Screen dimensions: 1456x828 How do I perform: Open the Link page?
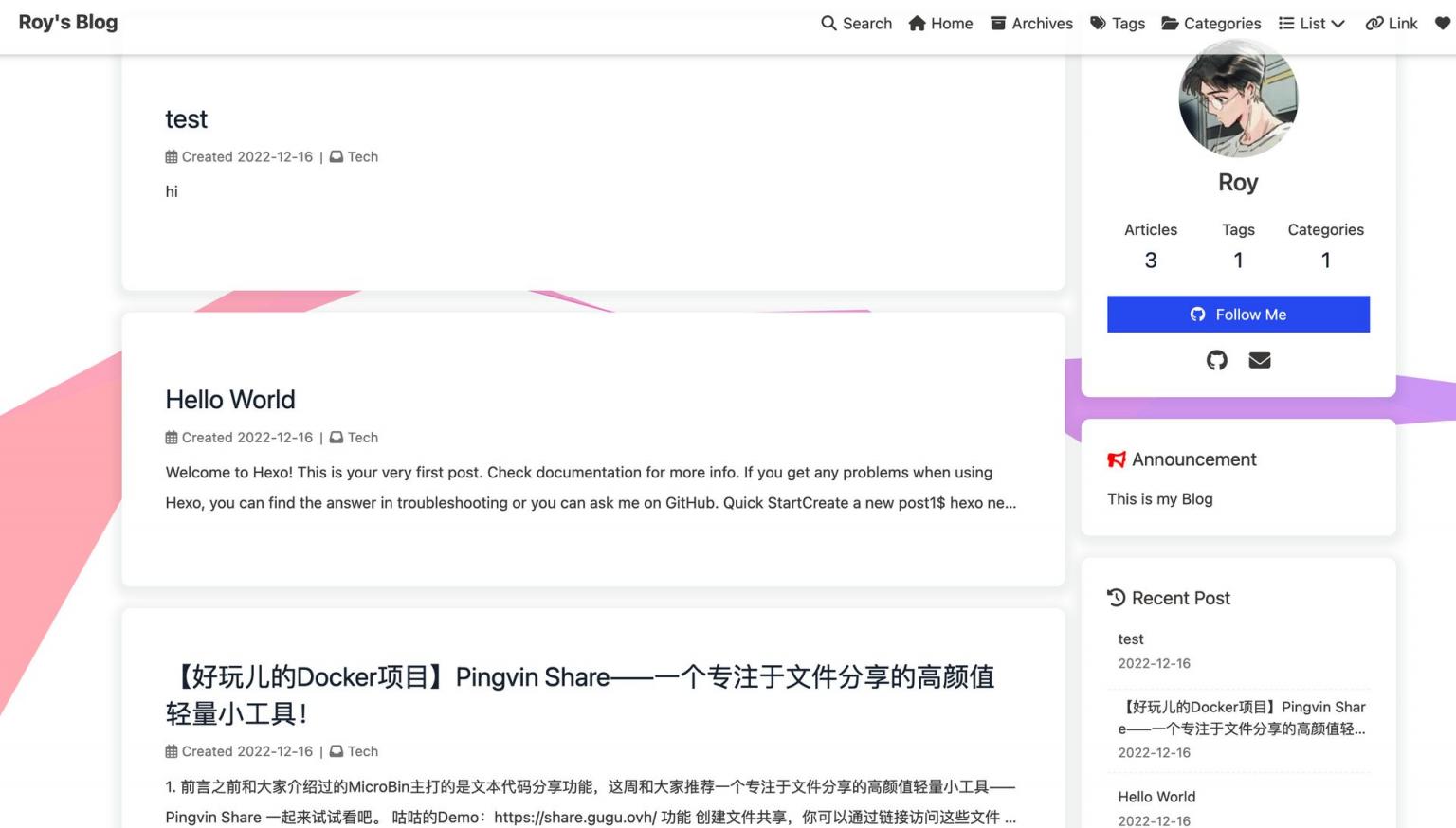[1392, 24]
